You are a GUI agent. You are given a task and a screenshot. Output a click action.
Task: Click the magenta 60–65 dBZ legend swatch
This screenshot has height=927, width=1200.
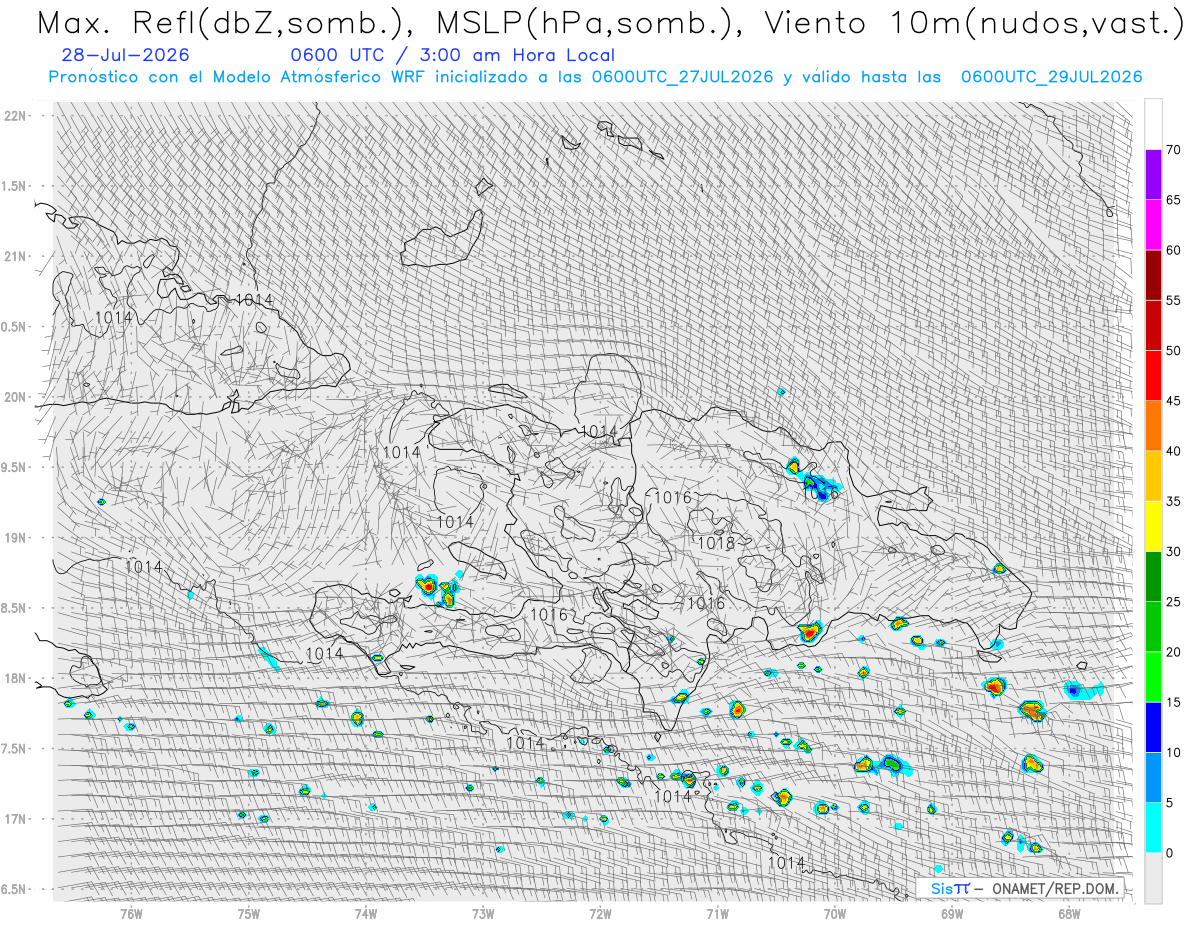[x=1153, y=225]
